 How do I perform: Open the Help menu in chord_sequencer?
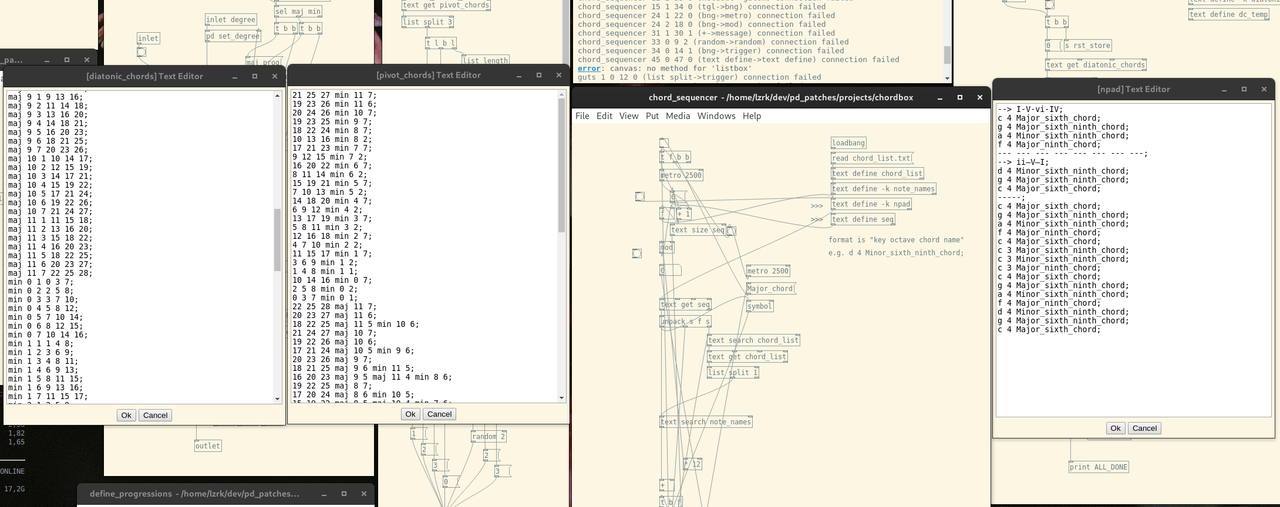[751, 116]
